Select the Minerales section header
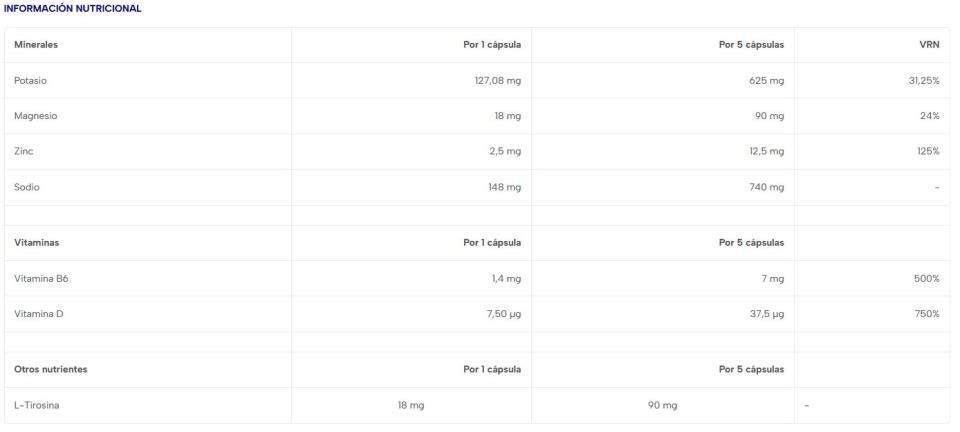 [x=35, y=45]
